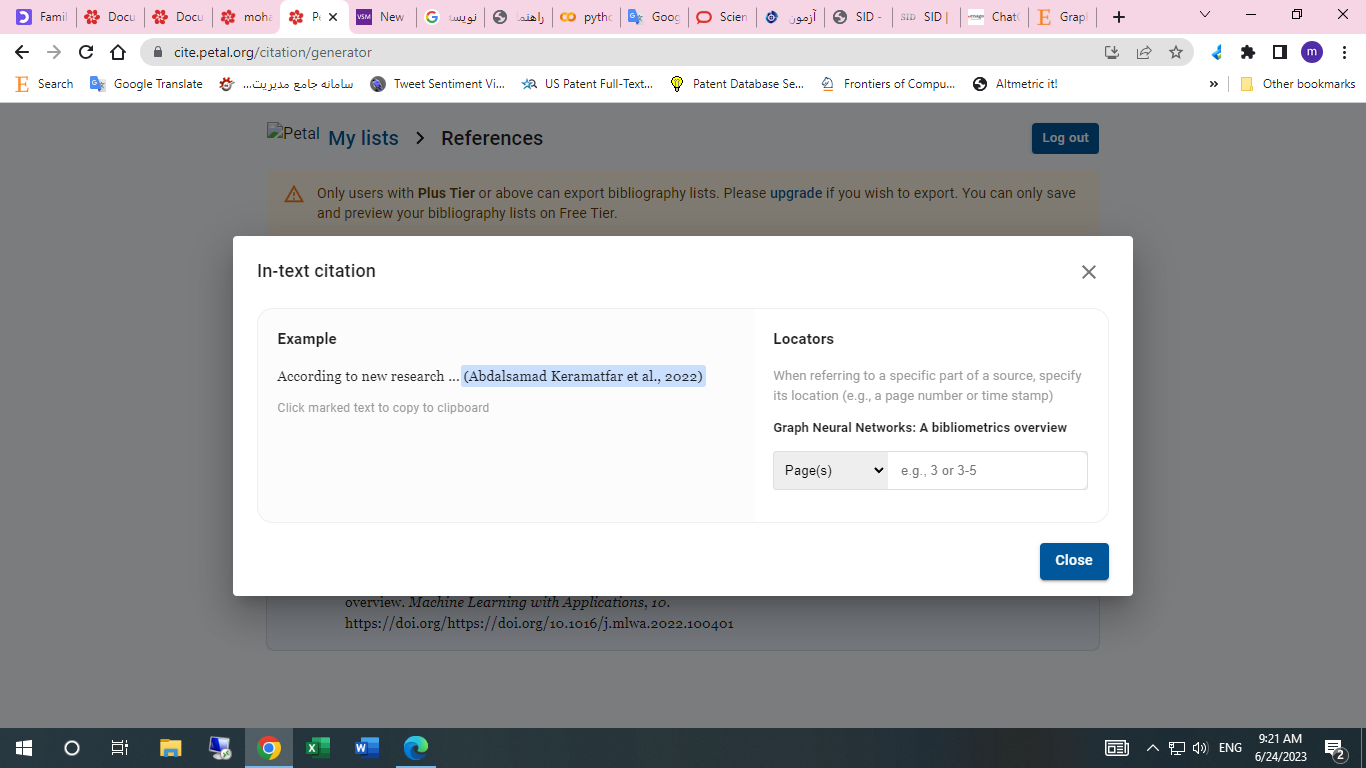Switch to the "Scien" tab
This screenshot has width=1366, height=768.
click(x=722, y=17)
